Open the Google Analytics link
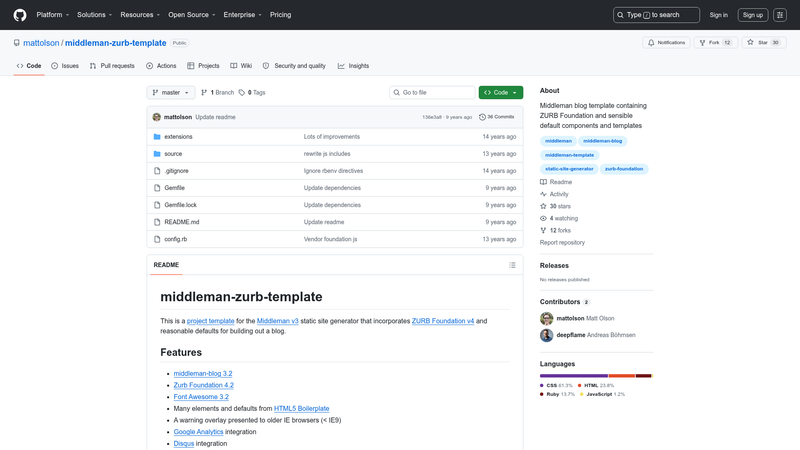The height and width of the screenshot is (450, 800). click(198, 432)
